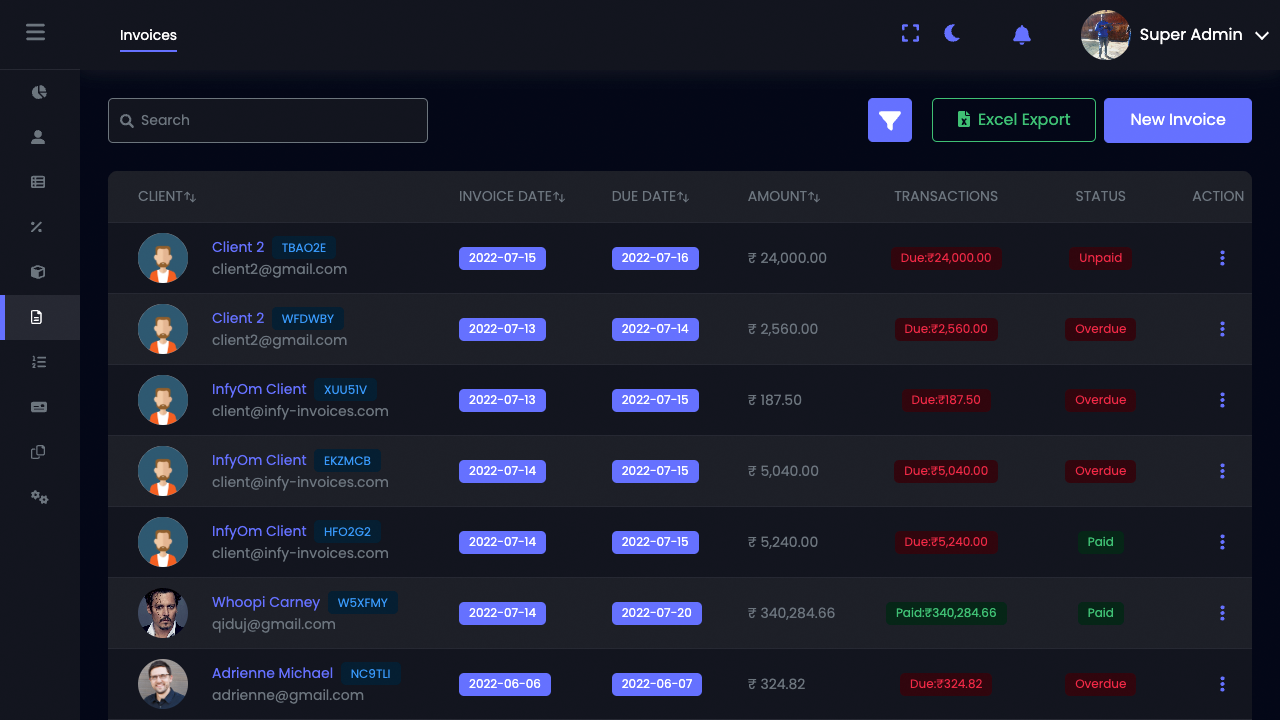Open the navigation menu via hamburger icon
1280x720 pixels.
[x=36, y=31]
